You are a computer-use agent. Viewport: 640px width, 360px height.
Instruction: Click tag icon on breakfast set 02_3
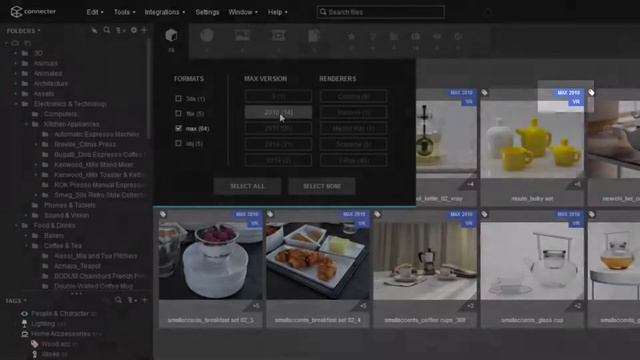[x=163, y=214]
